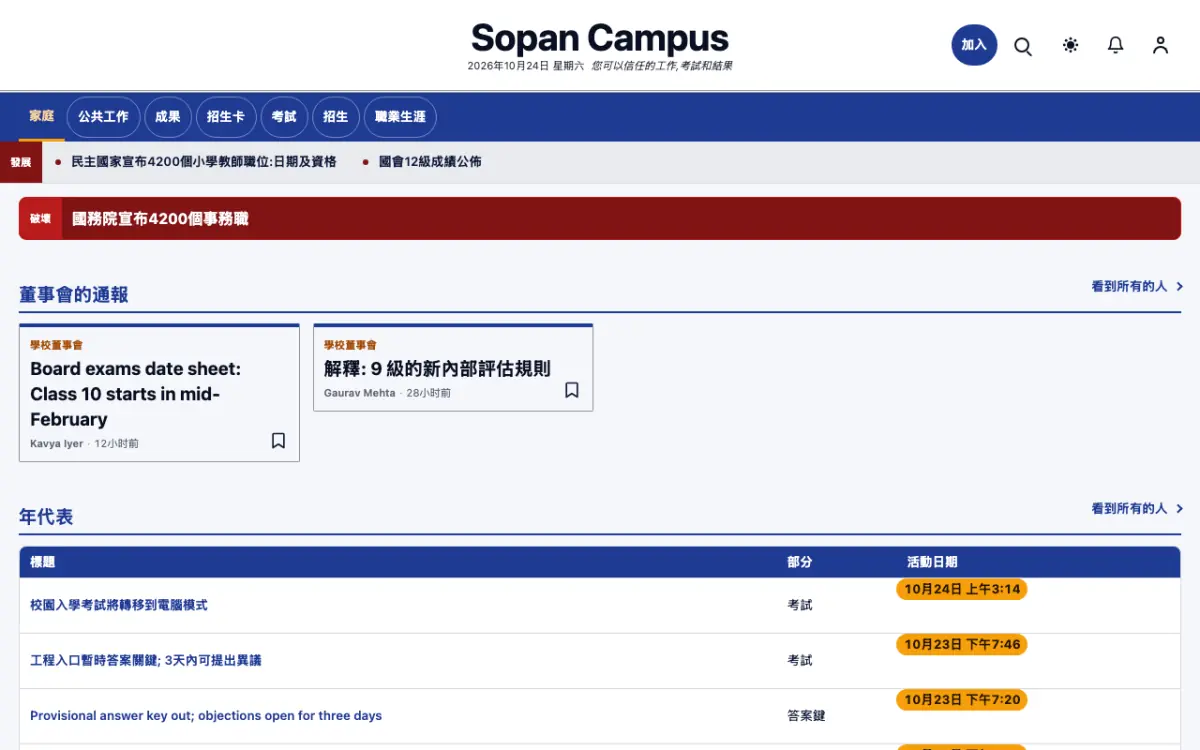This screenshot has width=1200, height=750.
Task: Open the 職業生涯 tab
Action: [x=400, y=117]
